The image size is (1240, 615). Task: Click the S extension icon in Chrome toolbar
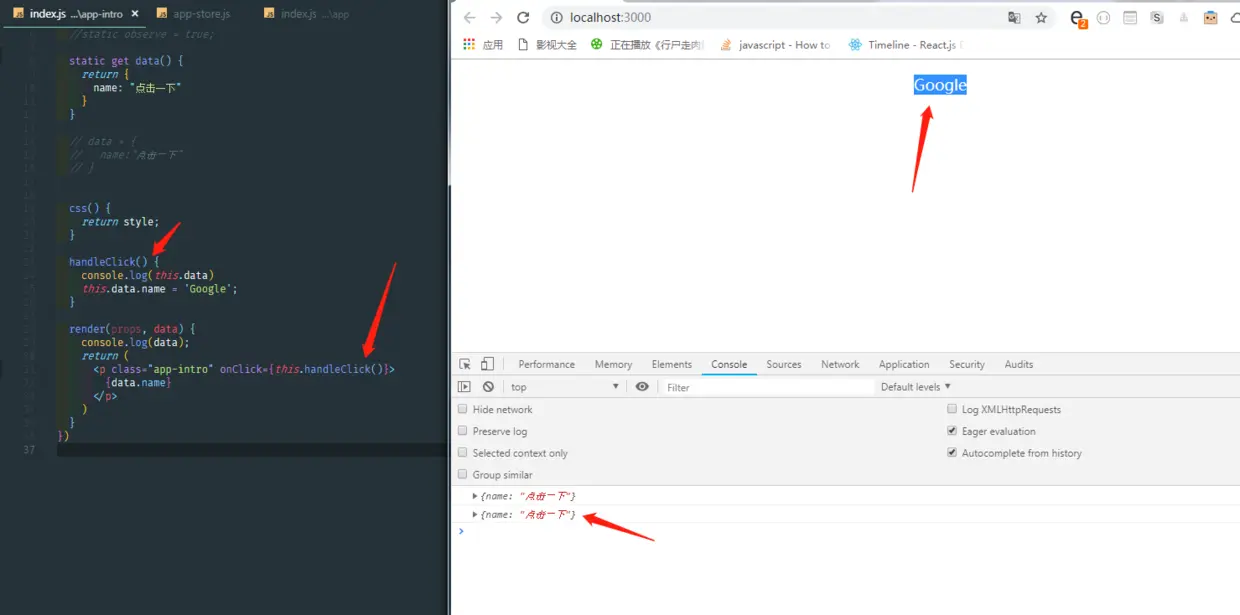pyautogui.click(x=1157, y=18)
